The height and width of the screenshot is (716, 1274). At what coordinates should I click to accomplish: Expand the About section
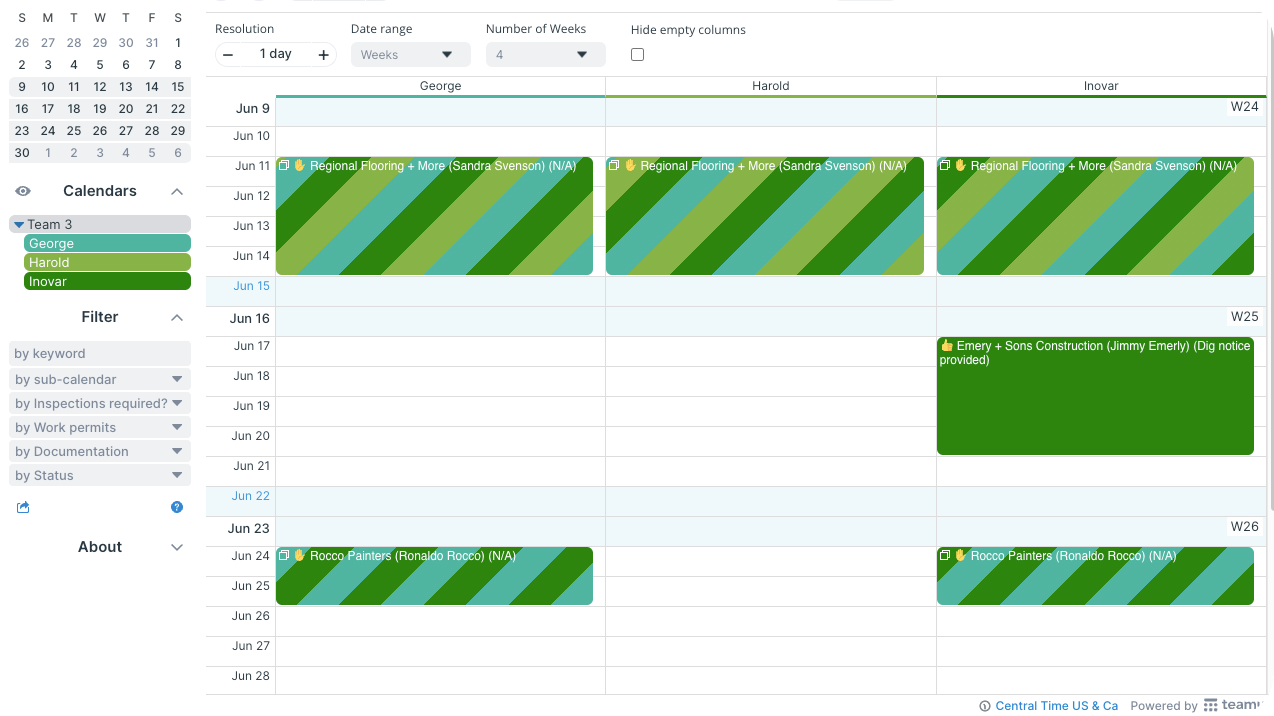tap(177, 547)
